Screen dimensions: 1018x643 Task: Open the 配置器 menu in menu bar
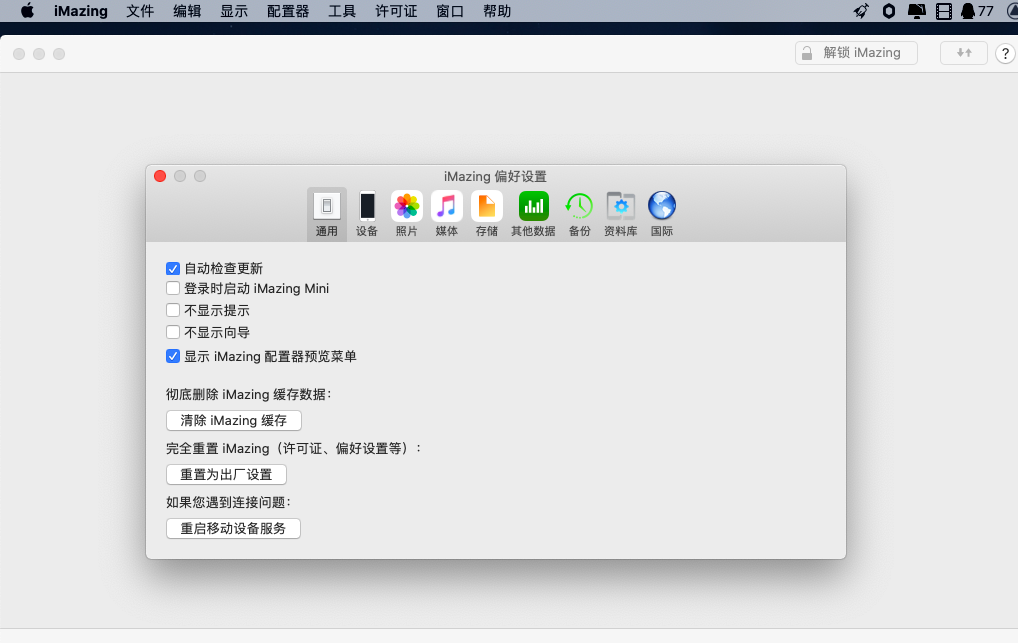pos(288,11)
